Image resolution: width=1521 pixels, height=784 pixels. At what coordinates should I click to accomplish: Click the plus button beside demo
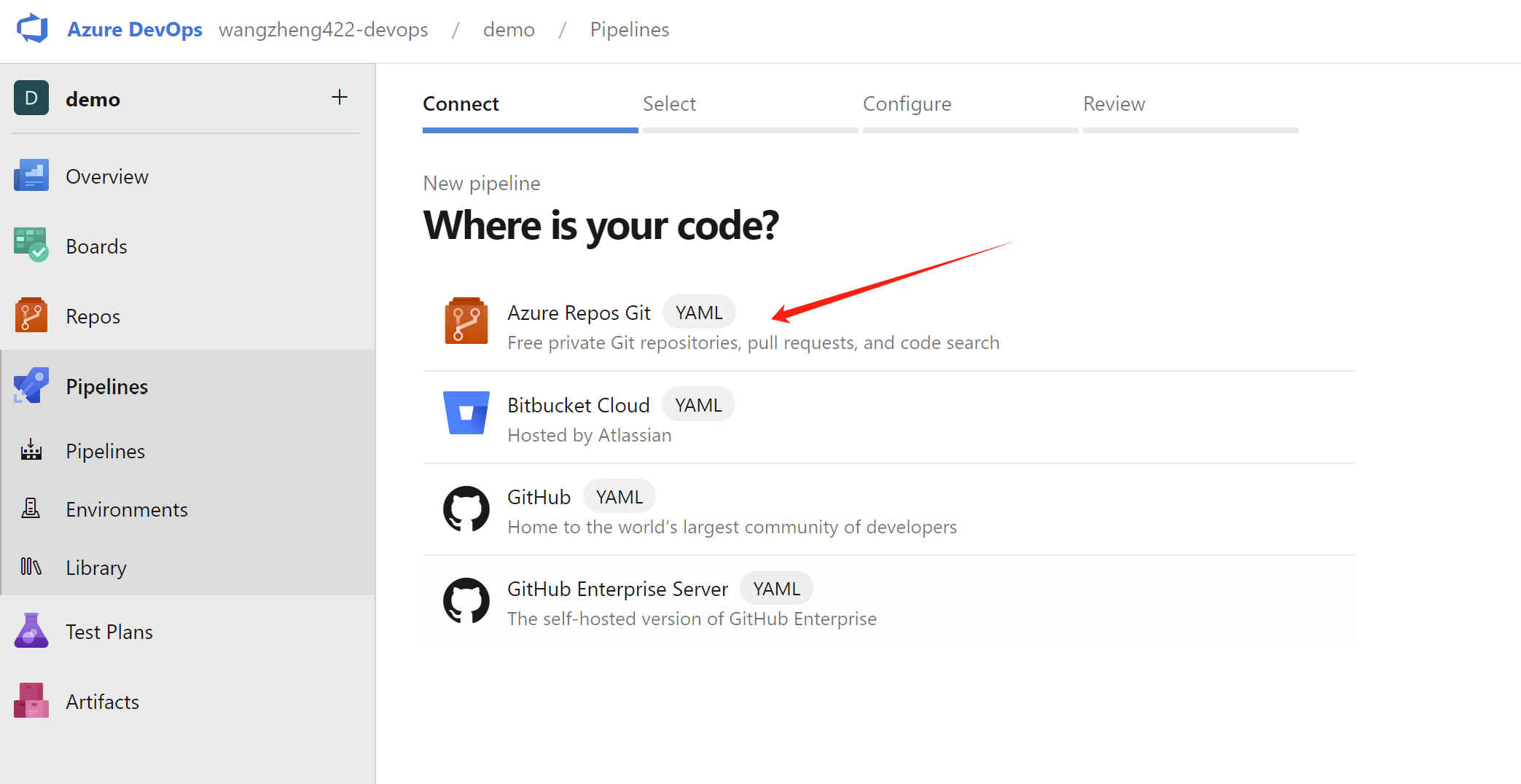click(x=340, y=98)
